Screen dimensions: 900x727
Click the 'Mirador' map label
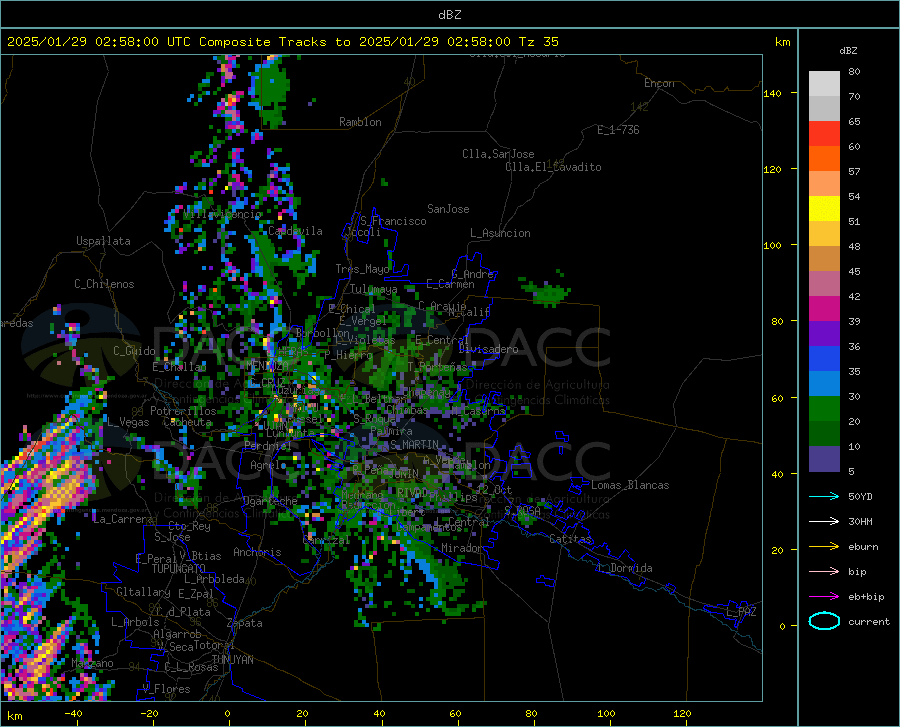pos(462,548)
